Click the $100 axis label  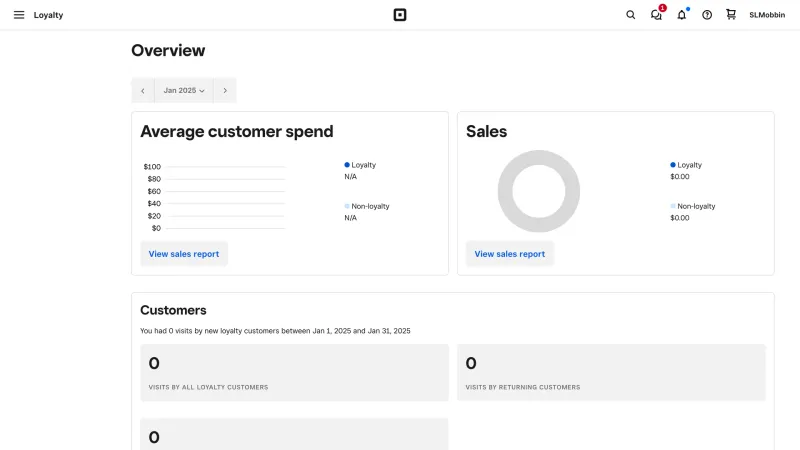pos(152,167)
